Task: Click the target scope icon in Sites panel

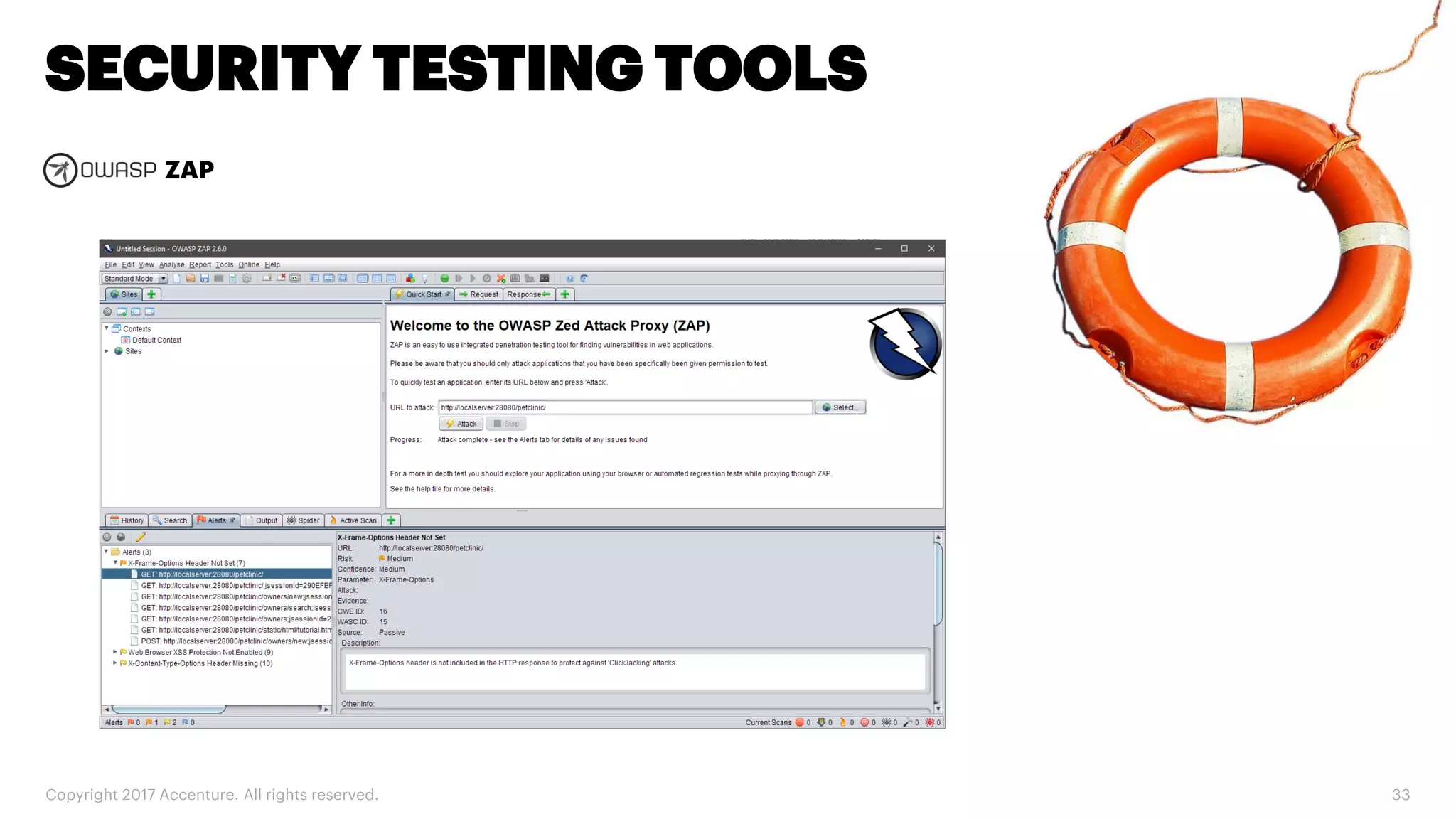Action: coord(107,311)
